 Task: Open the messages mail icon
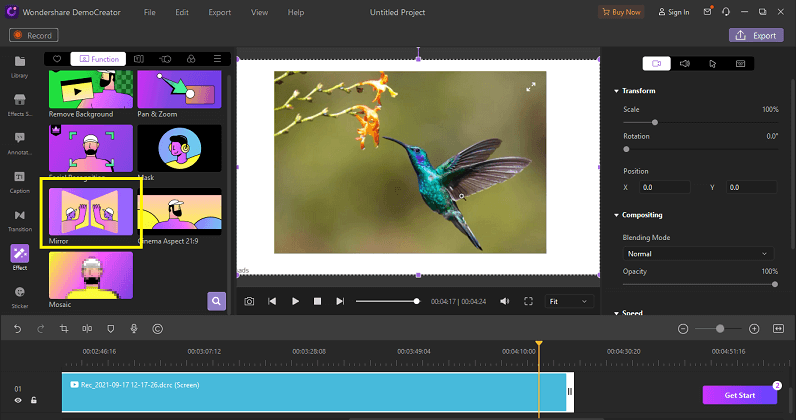[x=708, y=12]
